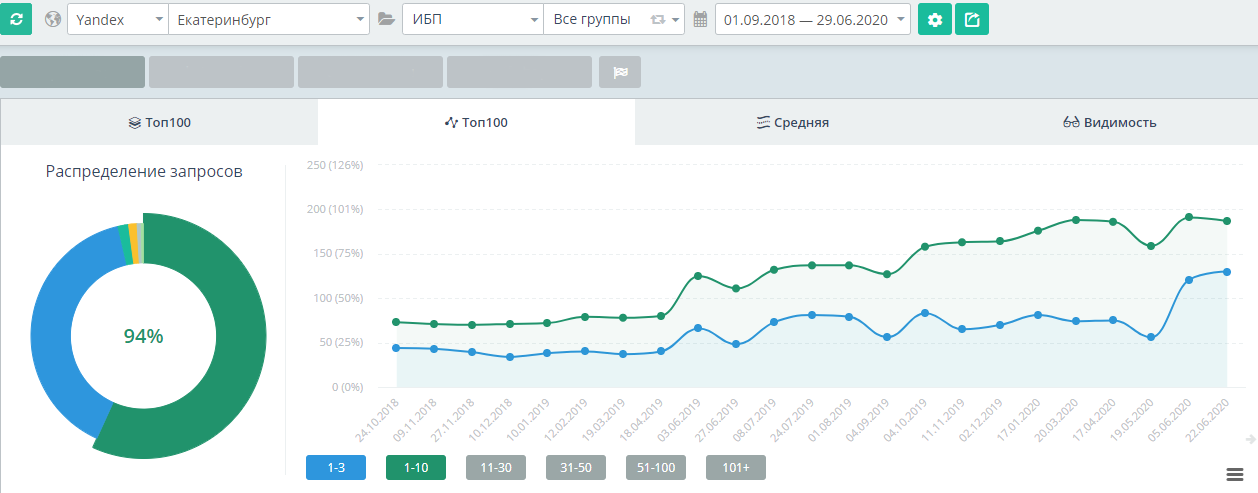Open settings with the gear button
This screenshot has height=493, width=1258.
934,19
